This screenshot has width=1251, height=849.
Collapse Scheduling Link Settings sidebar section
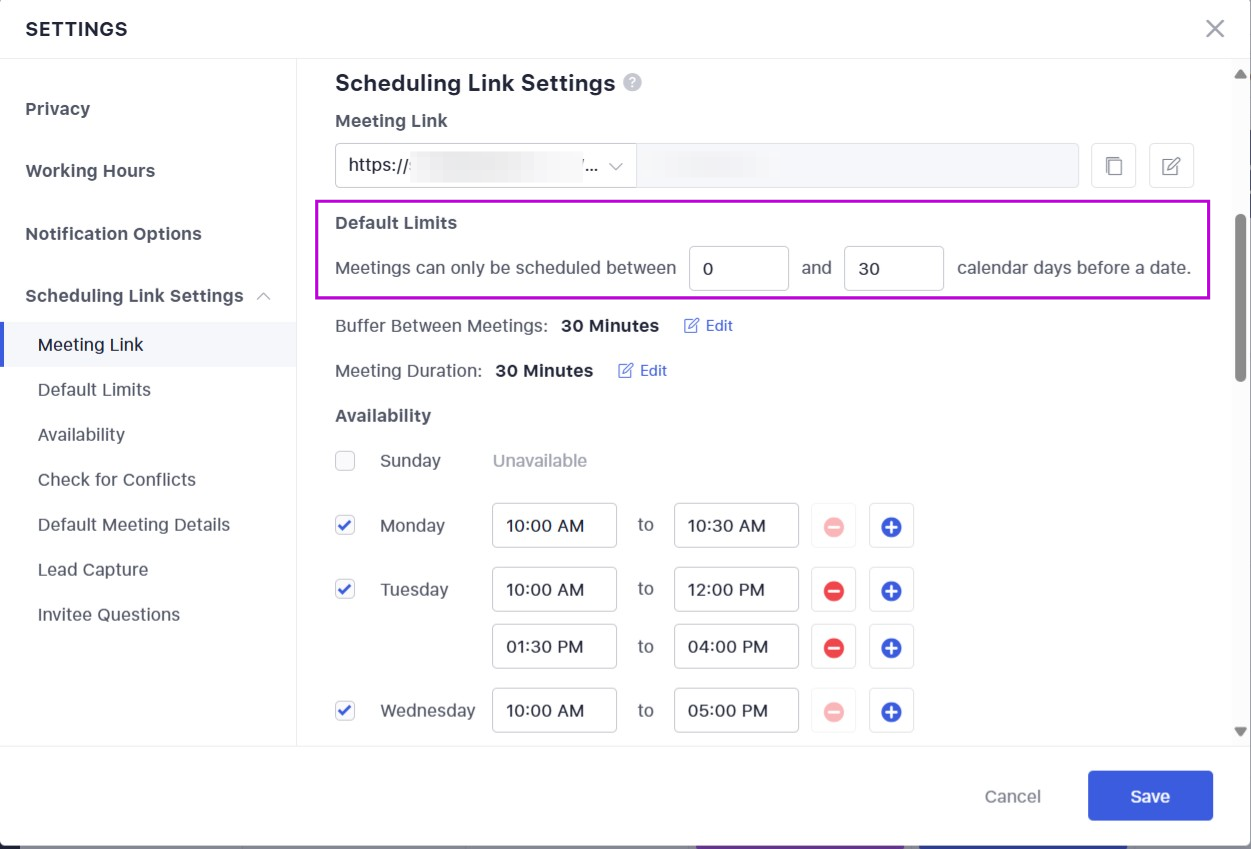[x=264, y=296]
